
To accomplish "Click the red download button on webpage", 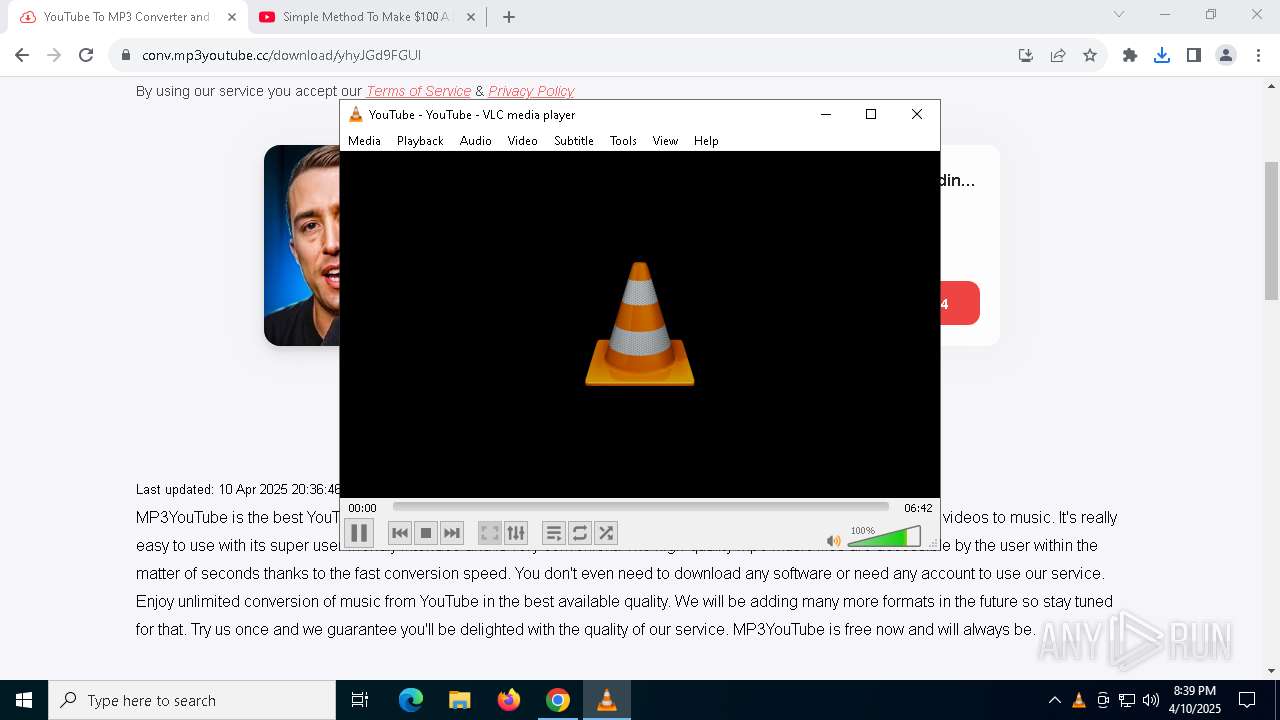I will [x=960, y=303].
